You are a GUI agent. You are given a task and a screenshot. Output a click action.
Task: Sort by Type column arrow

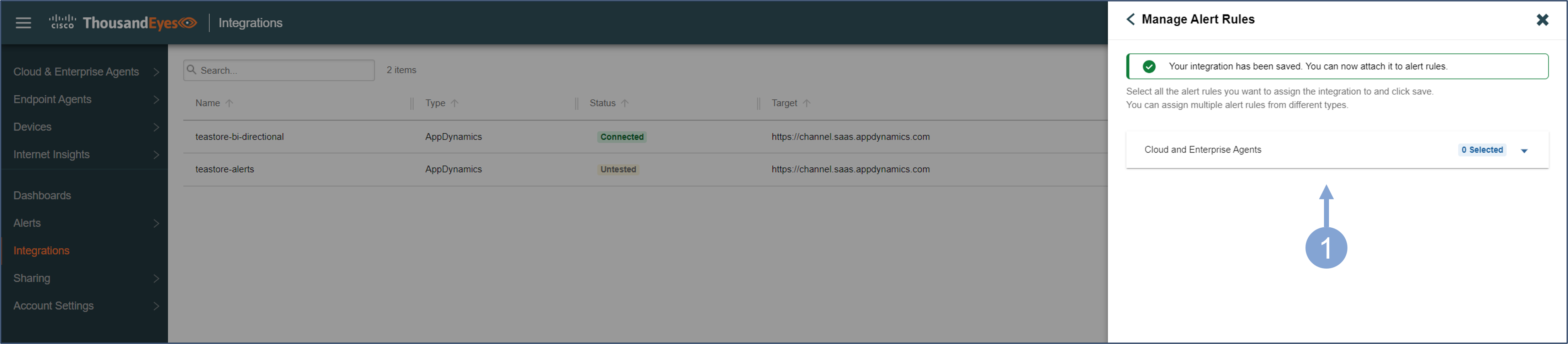(x=455, y=104)
